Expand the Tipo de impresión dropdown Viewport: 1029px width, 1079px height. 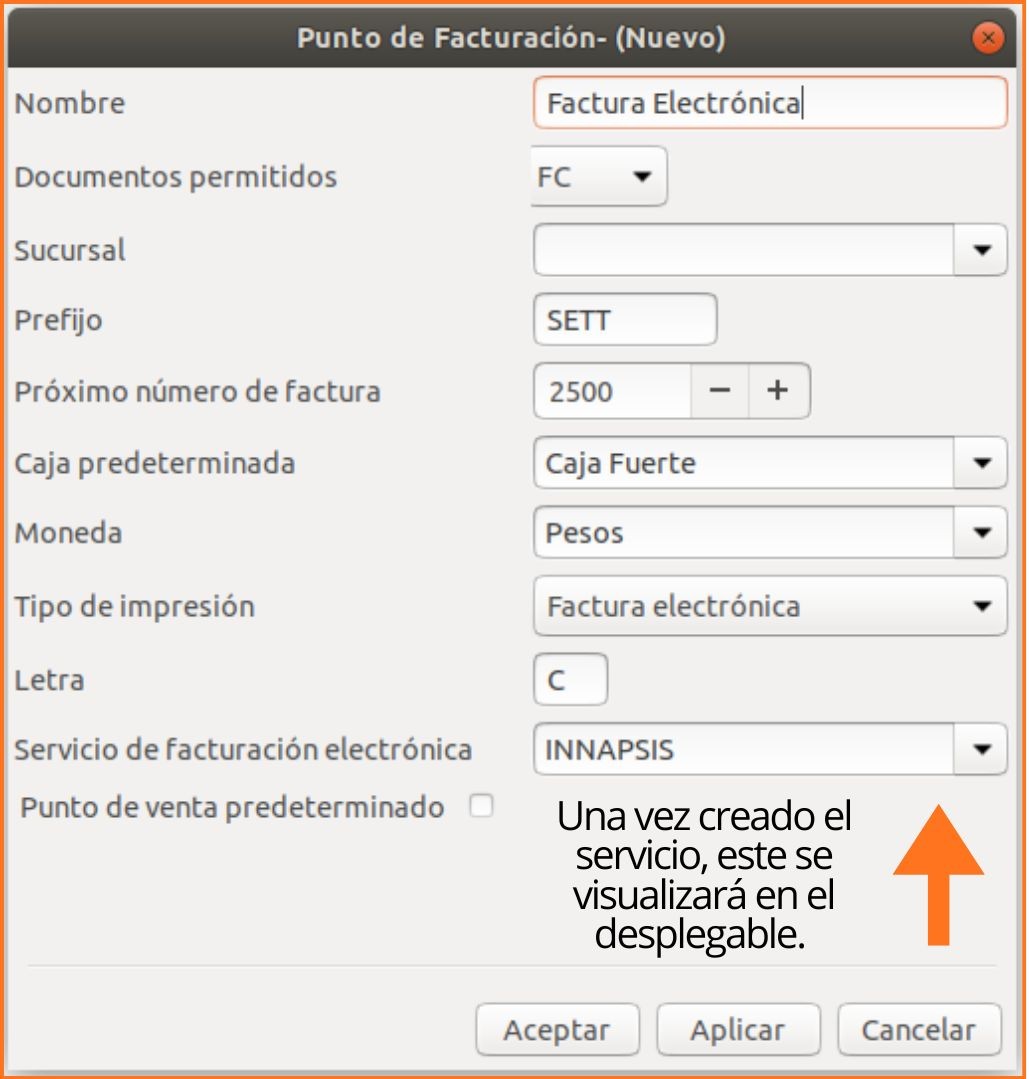click(x=981, y=606)
